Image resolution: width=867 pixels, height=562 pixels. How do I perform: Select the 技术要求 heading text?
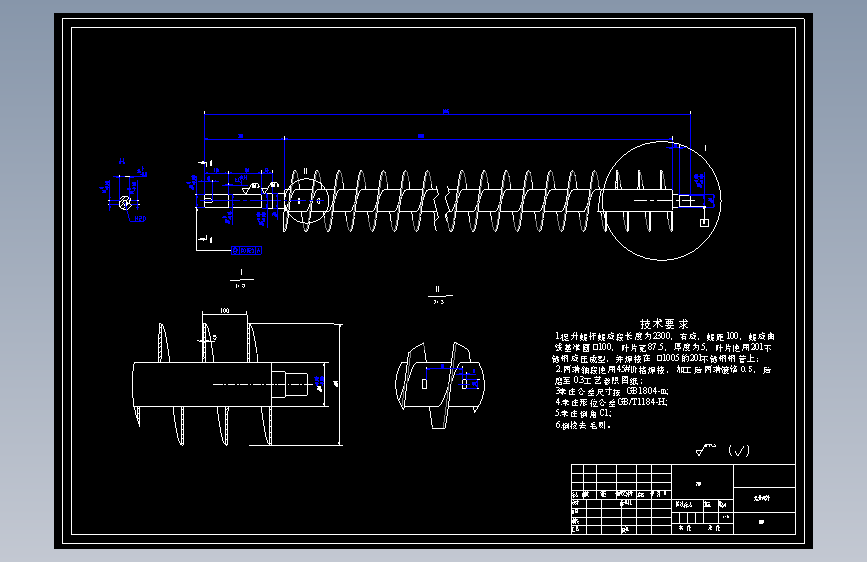[x=664, y=324]
